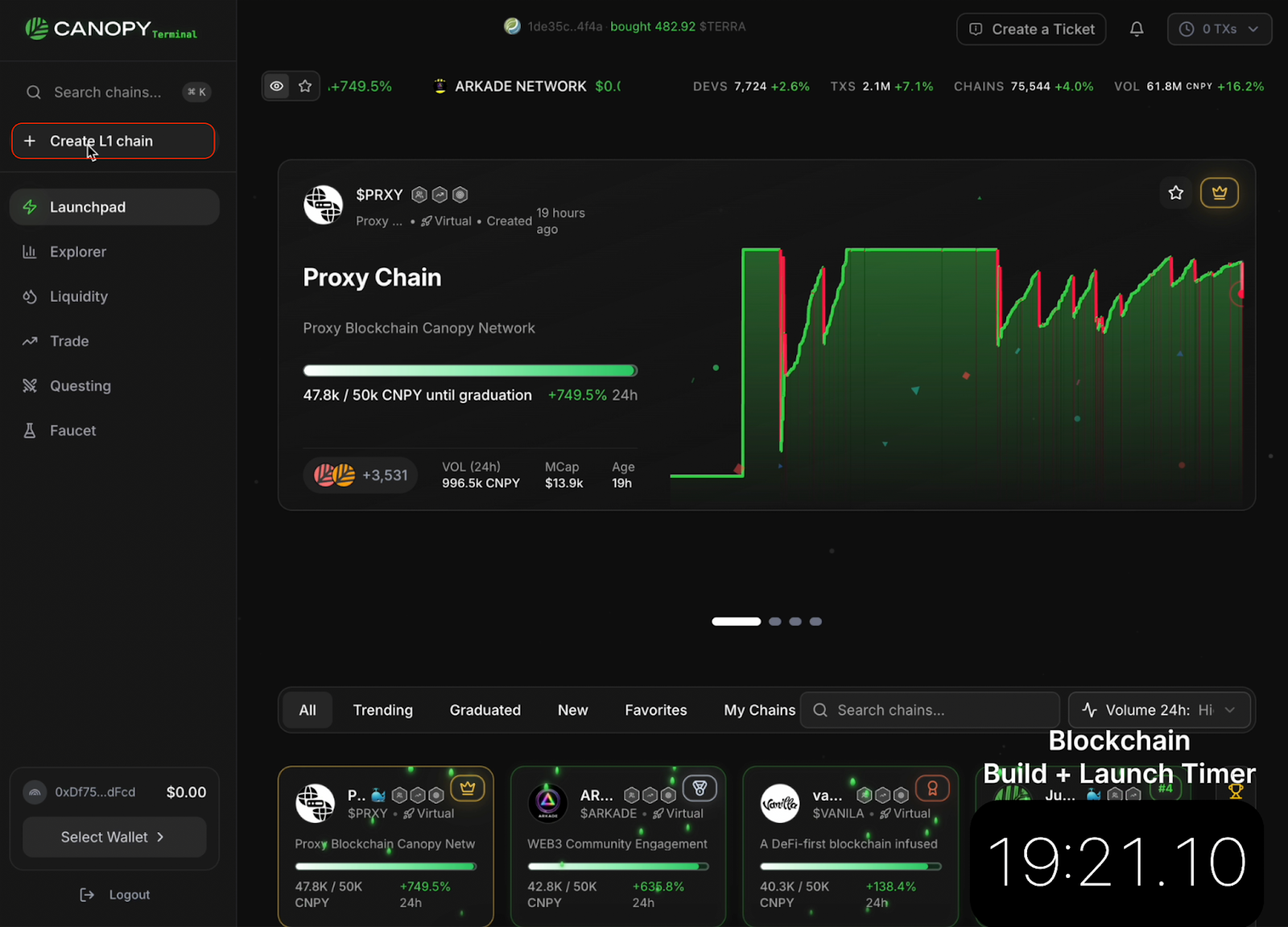Open Explorer in sidebar

pyautogui.click(x=114, y=252)
